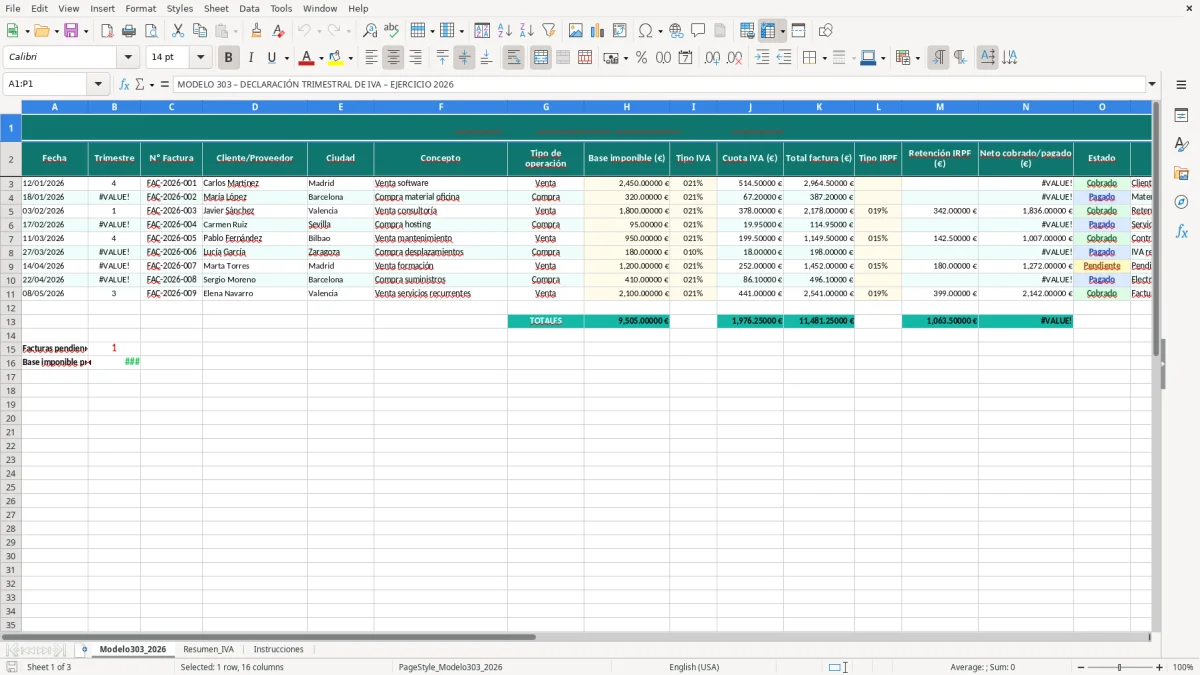Screen dimensions: 1200x675
Task: Toggle Italic formatting
Action: point(251,58)
